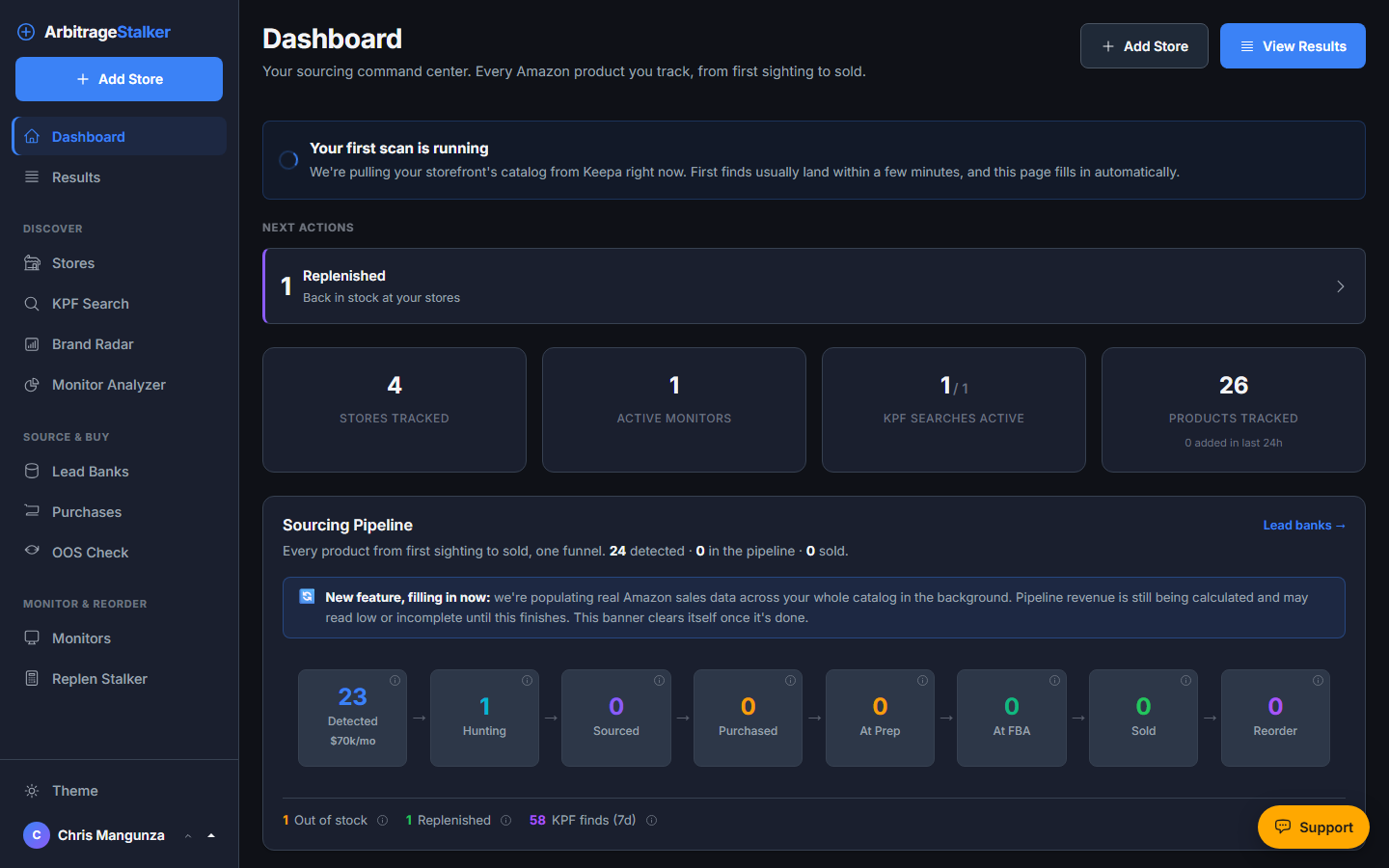
Task: Click the info icon on Hunting stage
Action: (x=527, y=681)
